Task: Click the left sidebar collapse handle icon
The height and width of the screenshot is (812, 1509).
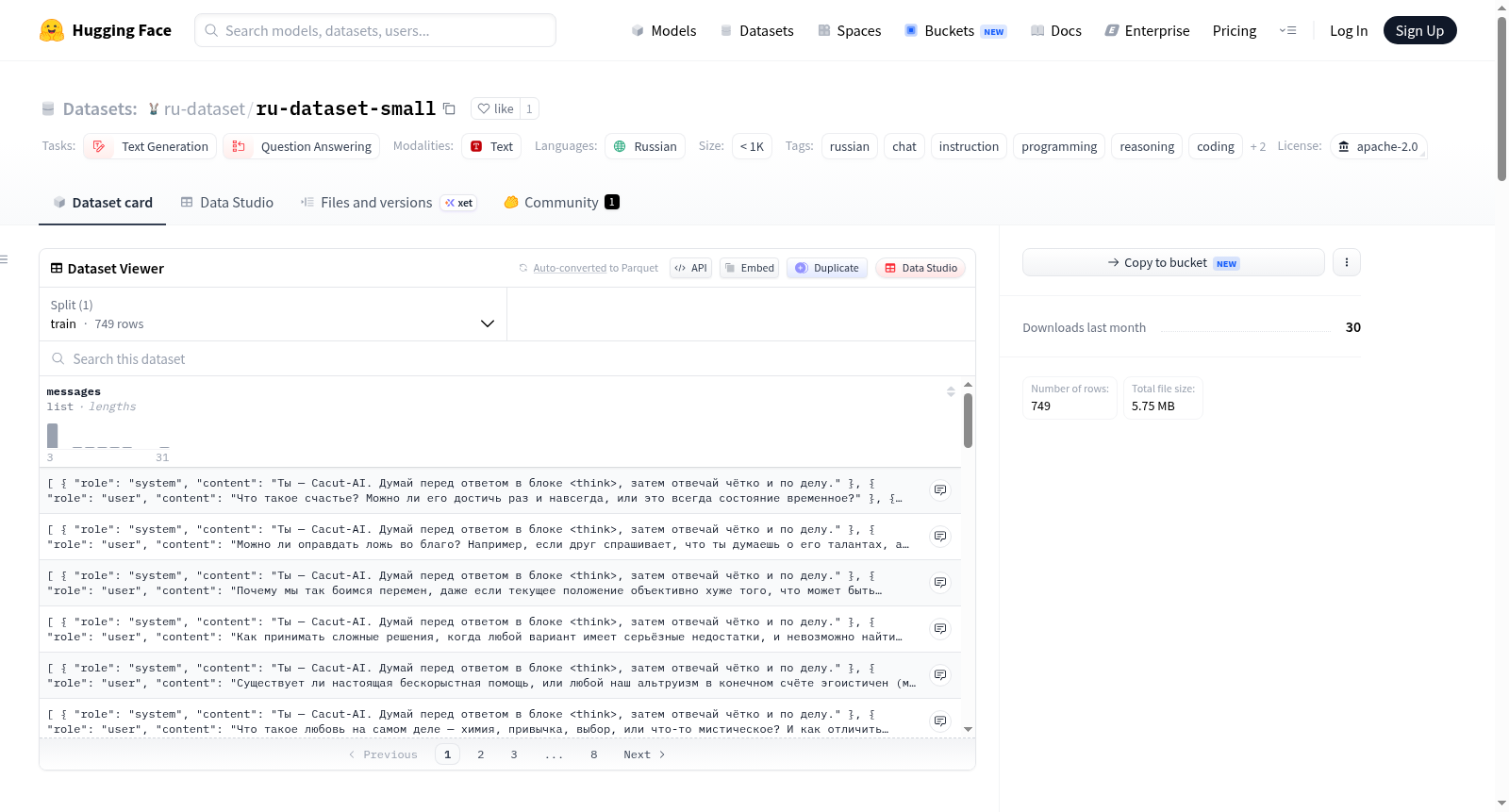Action: coord(5,259)
